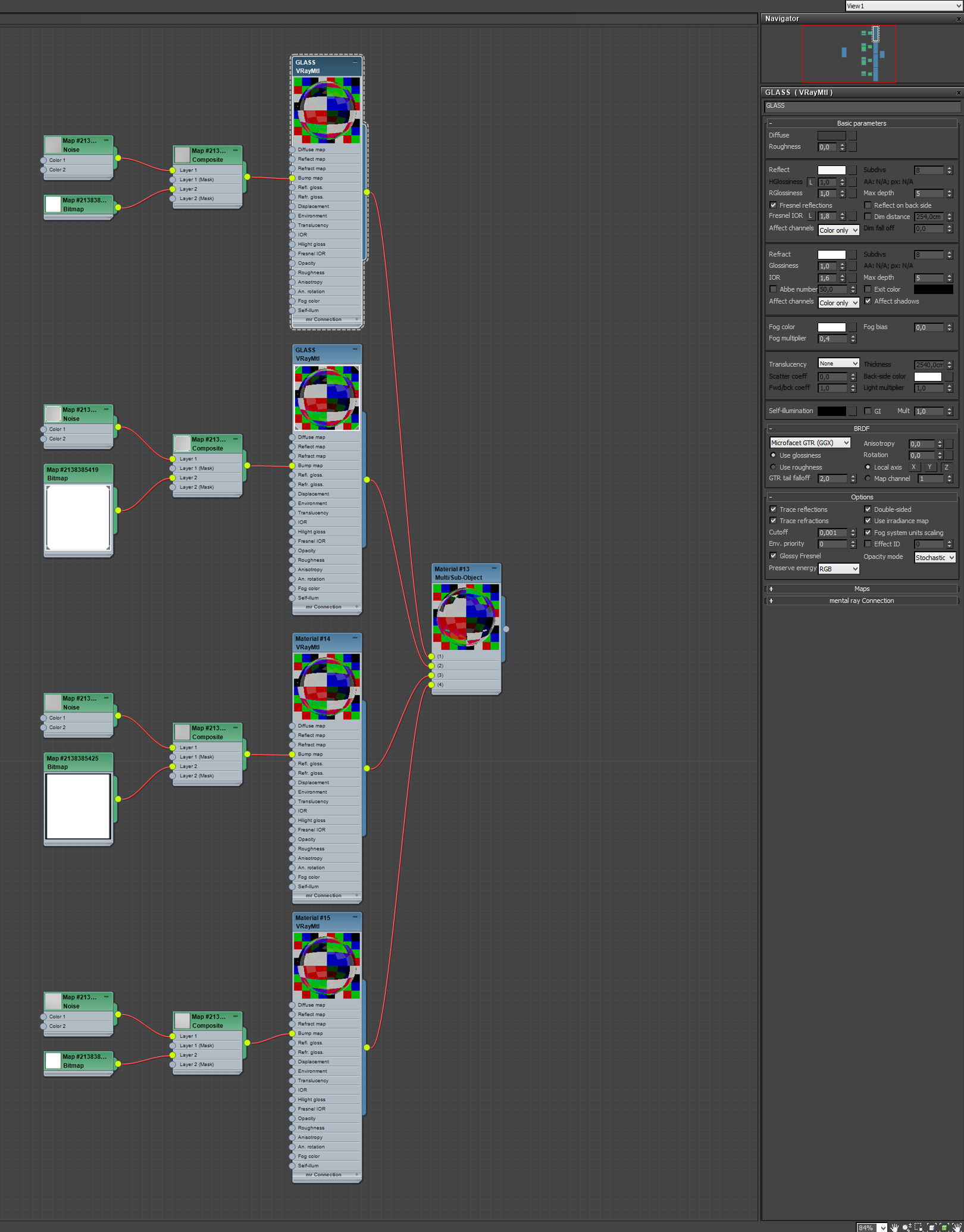The height and width of the screenshot is (1232, 964).
Task: Click the Fog color white swatch
Action: point(832,327)
